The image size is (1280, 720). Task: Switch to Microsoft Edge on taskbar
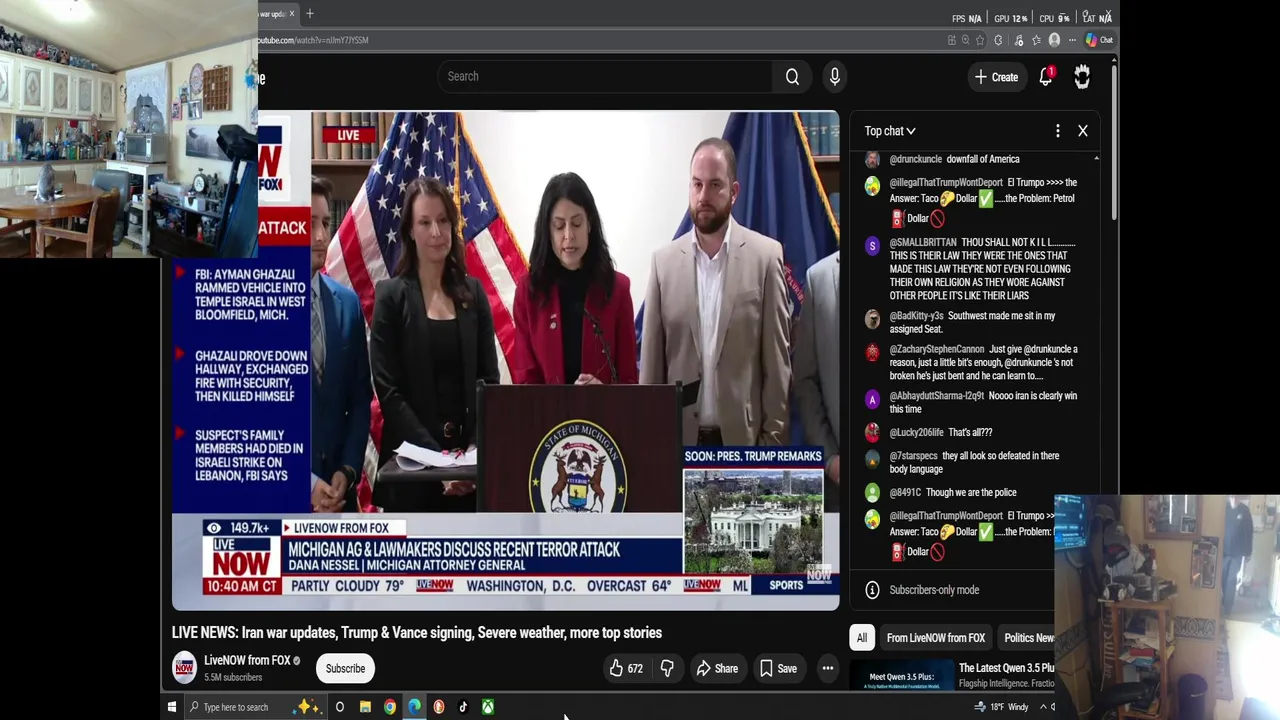point(414,707)
